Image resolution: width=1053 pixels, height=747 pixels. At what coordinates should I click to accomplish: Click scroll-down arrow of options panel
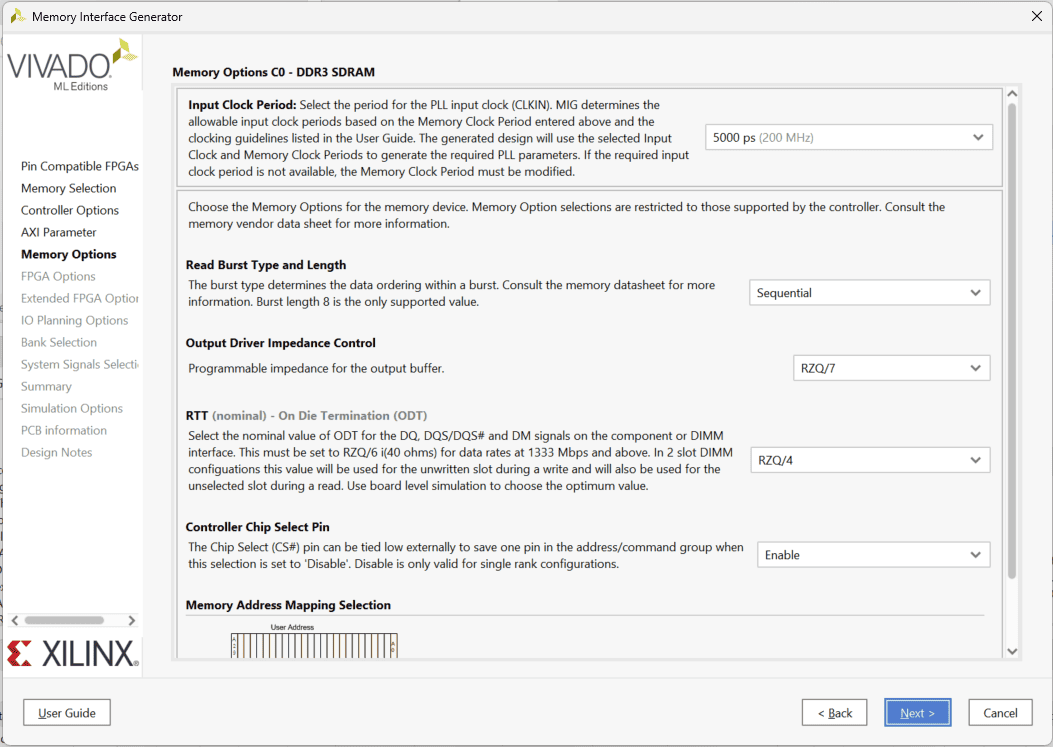click(1011, 651)
